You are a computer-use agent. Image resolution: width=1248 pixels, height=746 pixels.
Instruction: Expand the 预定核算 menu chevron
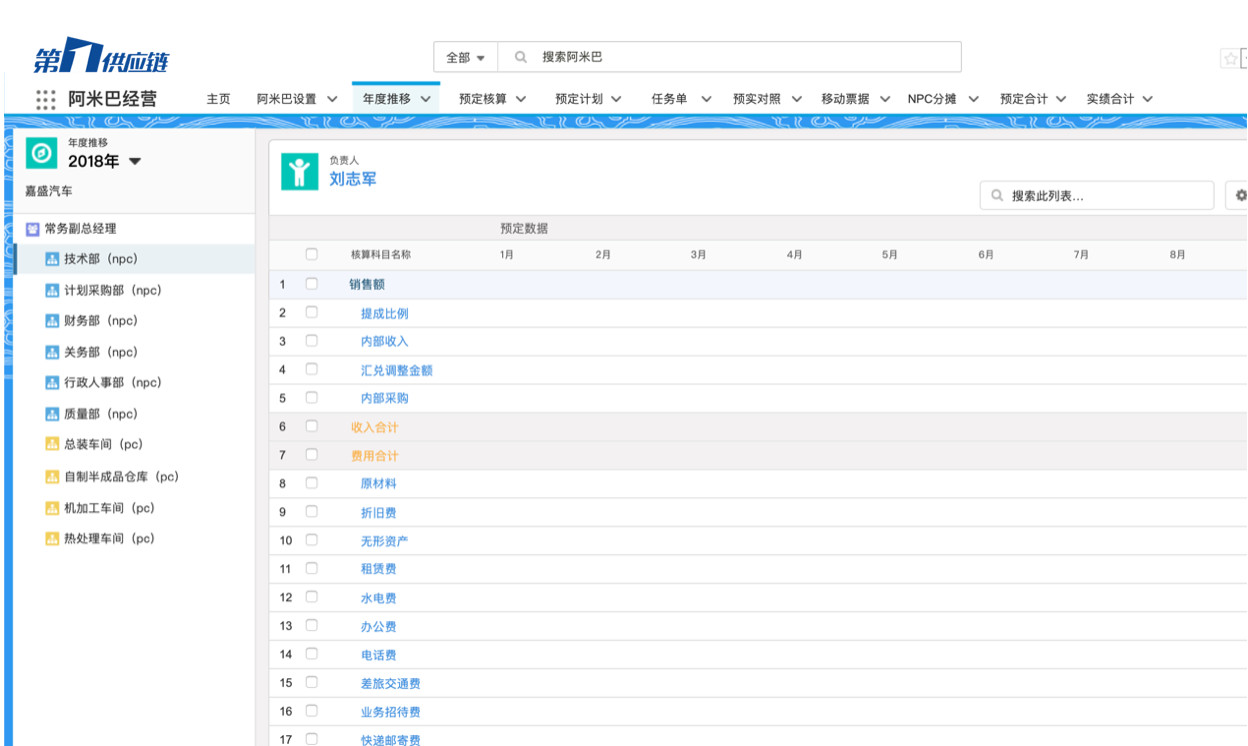coord(521,99)
